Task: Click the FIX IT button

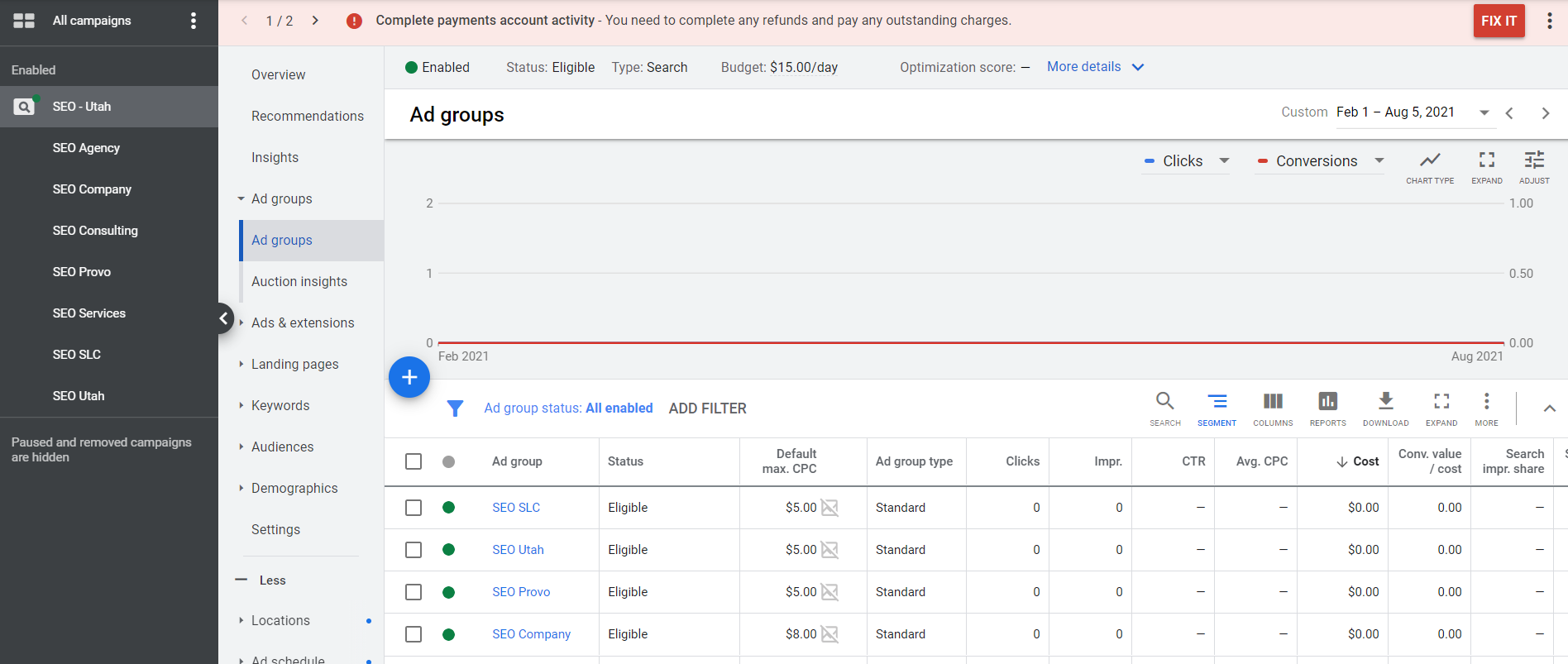Action: pyautogui.click(x=1499, y=21)
